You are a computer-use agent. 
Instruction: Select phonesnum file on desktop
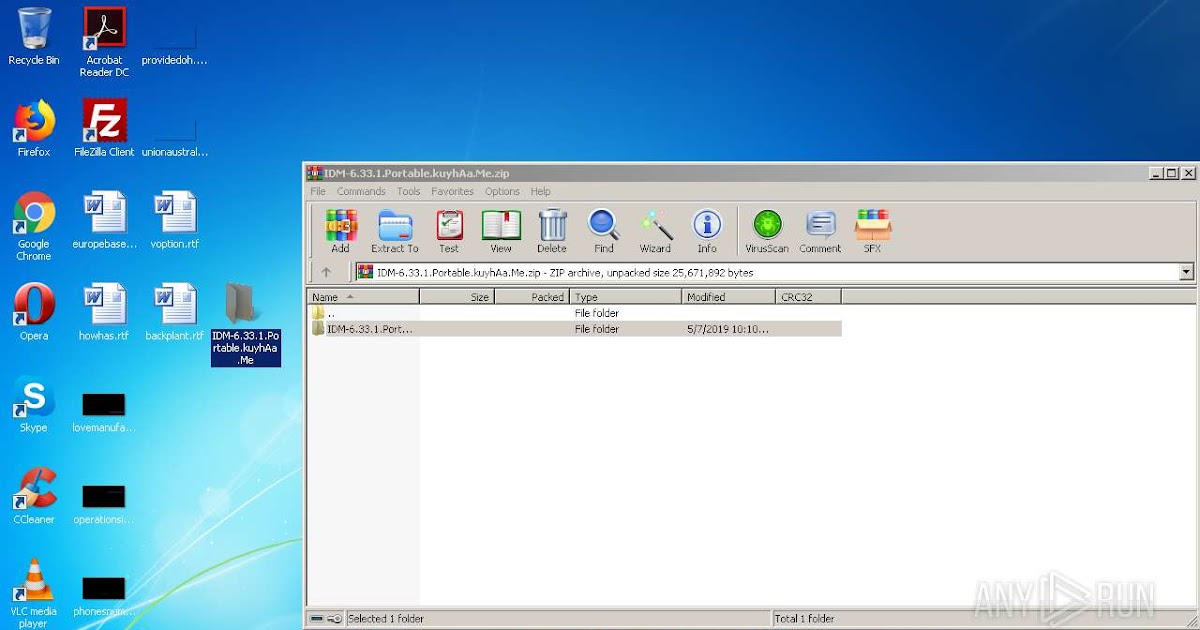pyautogui.click(x=104, y=597)
